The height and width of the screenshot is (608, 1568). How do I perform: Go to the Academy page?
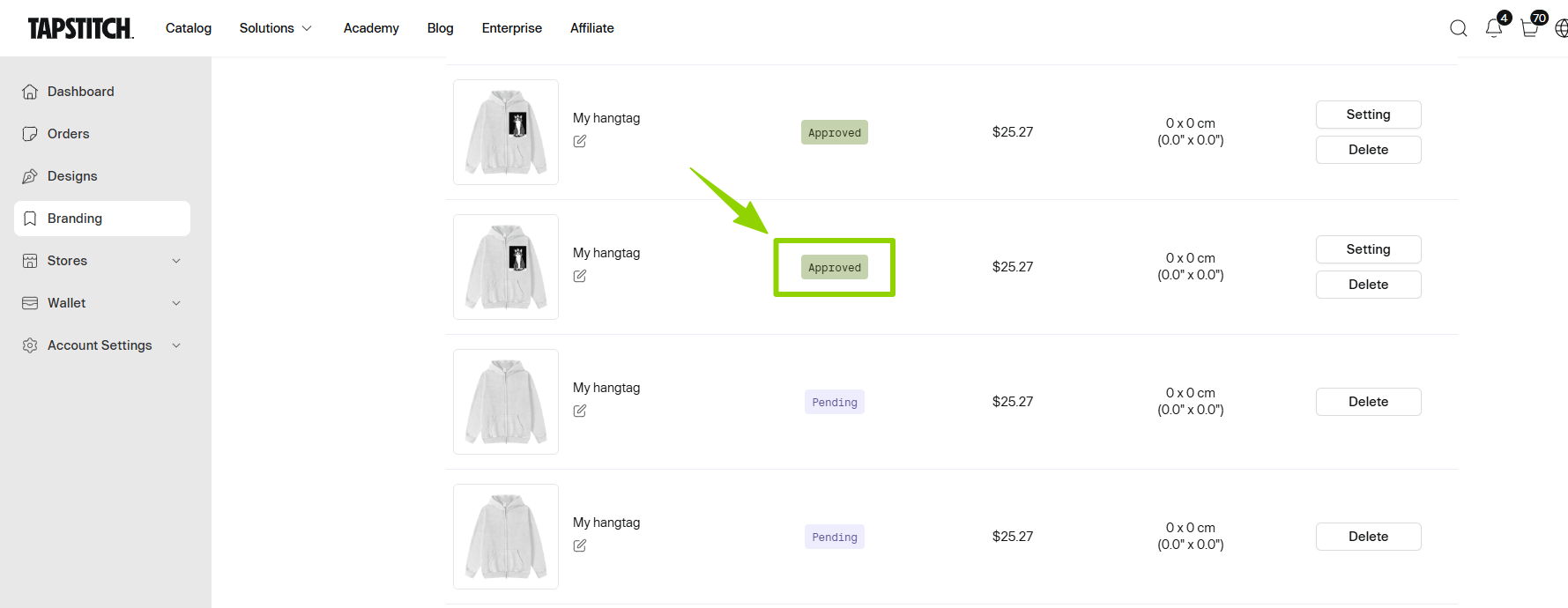click(x=371, y=28)
